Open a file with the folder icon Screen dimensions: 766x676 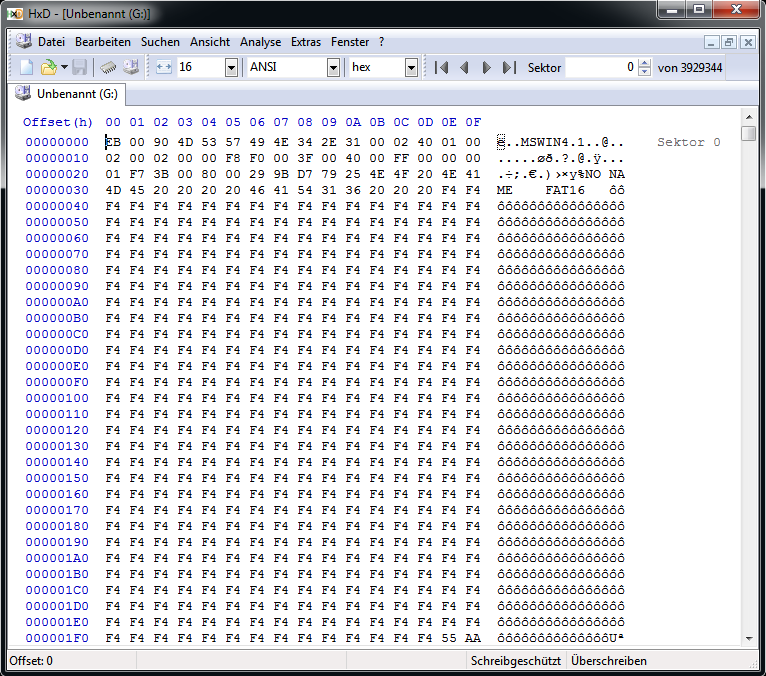48,67
